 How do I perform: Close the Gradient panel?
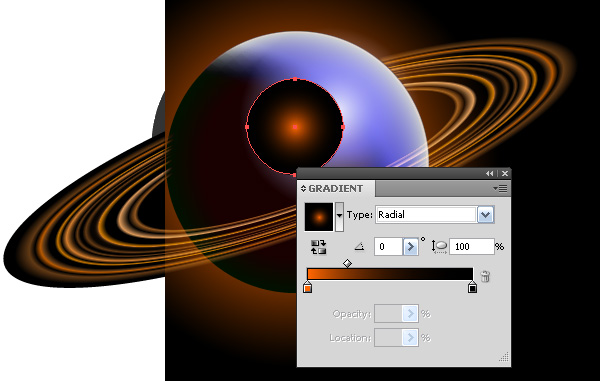505,174
